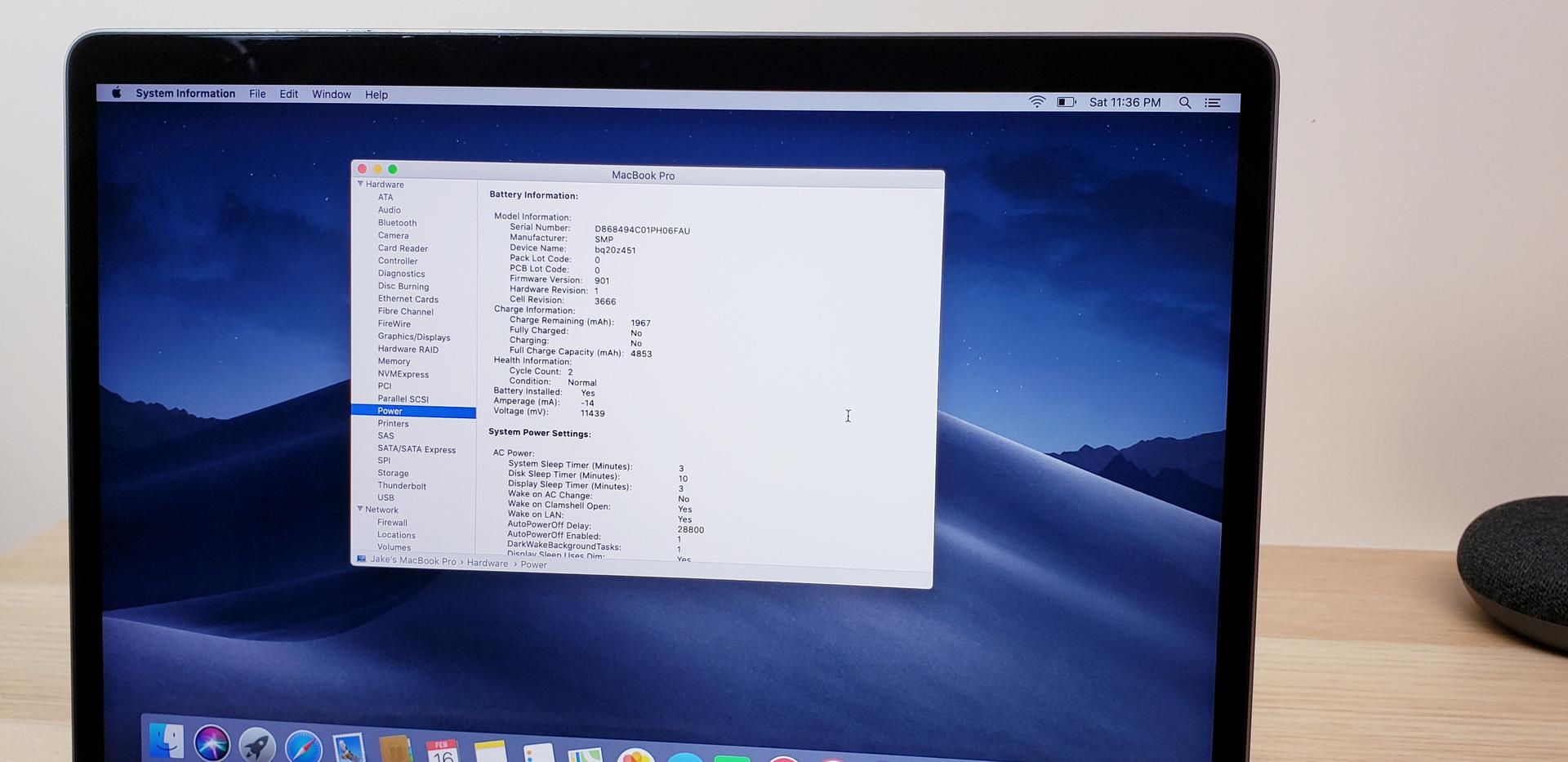The width and height of the screenshot is (1568, 762).
Task: Select Volumes under Network
Action: 394,547
